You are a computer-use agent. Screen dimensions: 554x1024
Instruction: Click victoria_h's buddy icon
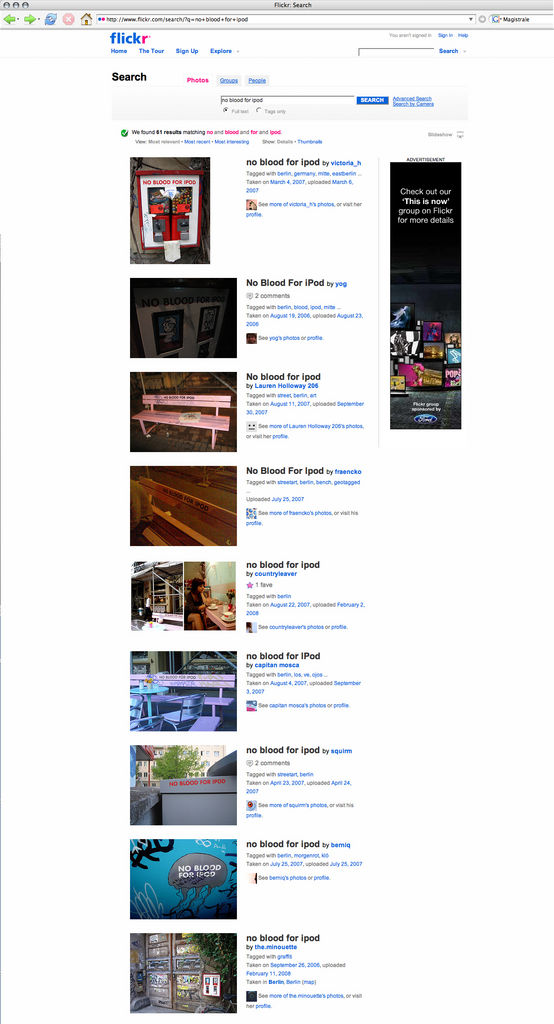[251, 204]
